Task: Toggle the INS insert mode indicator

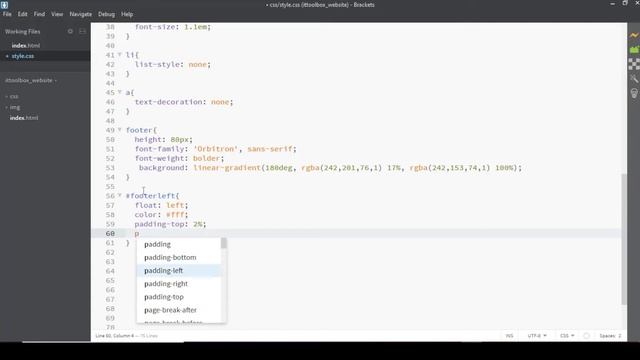Action: 509,336
